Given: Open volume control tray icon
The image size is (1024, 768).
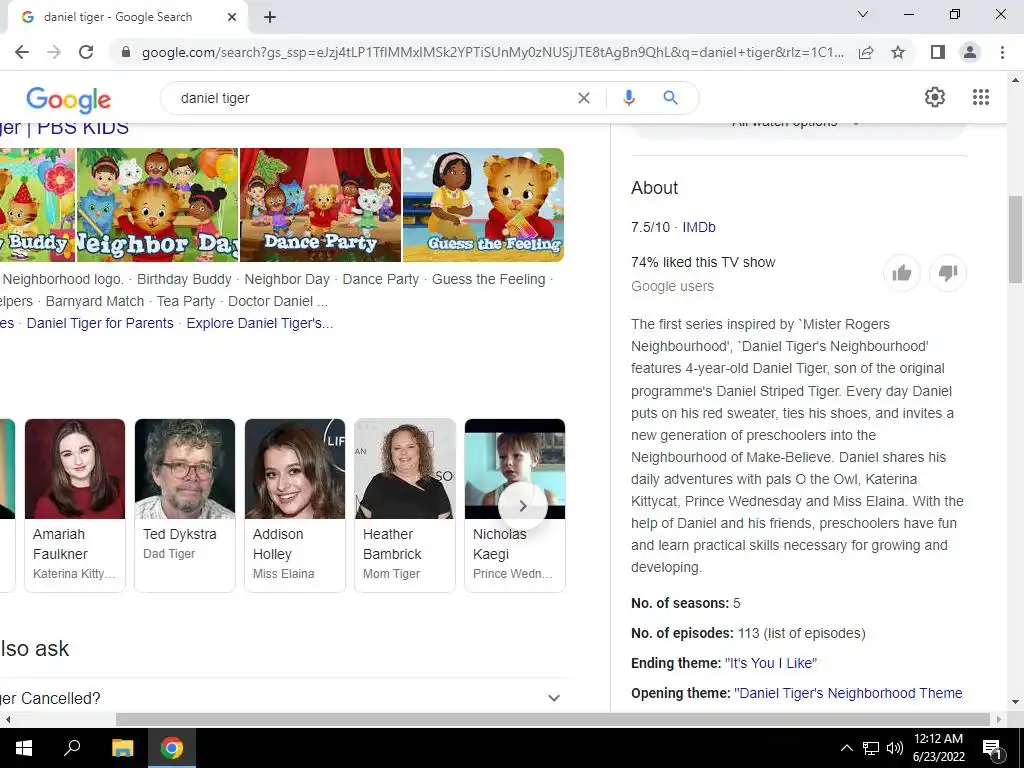Looking at the screenshot, I should 895,748.
